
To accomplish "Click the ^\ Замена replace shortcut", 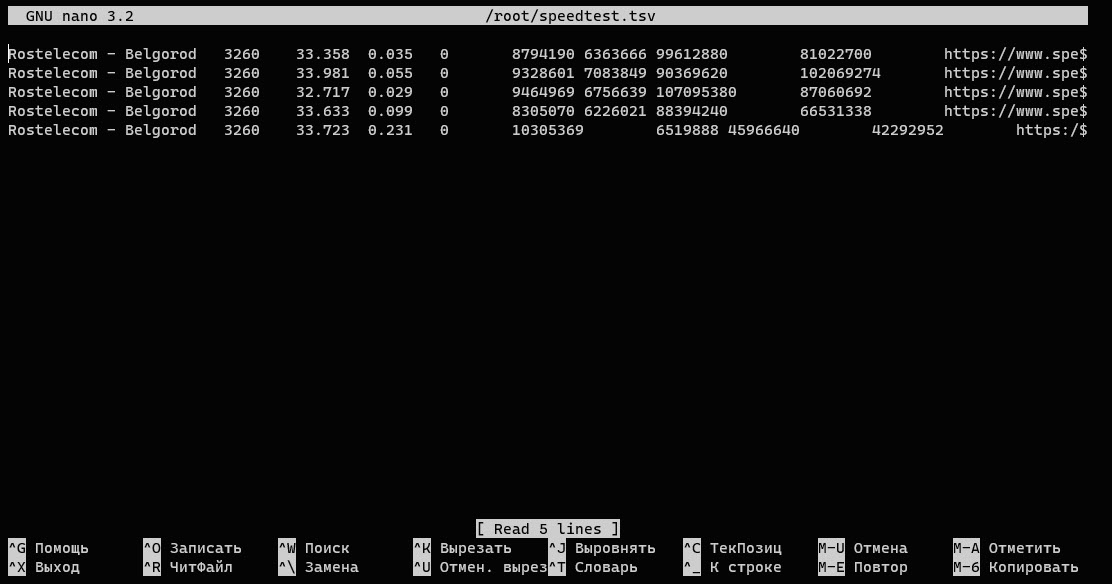I will [x=318, y=567].
